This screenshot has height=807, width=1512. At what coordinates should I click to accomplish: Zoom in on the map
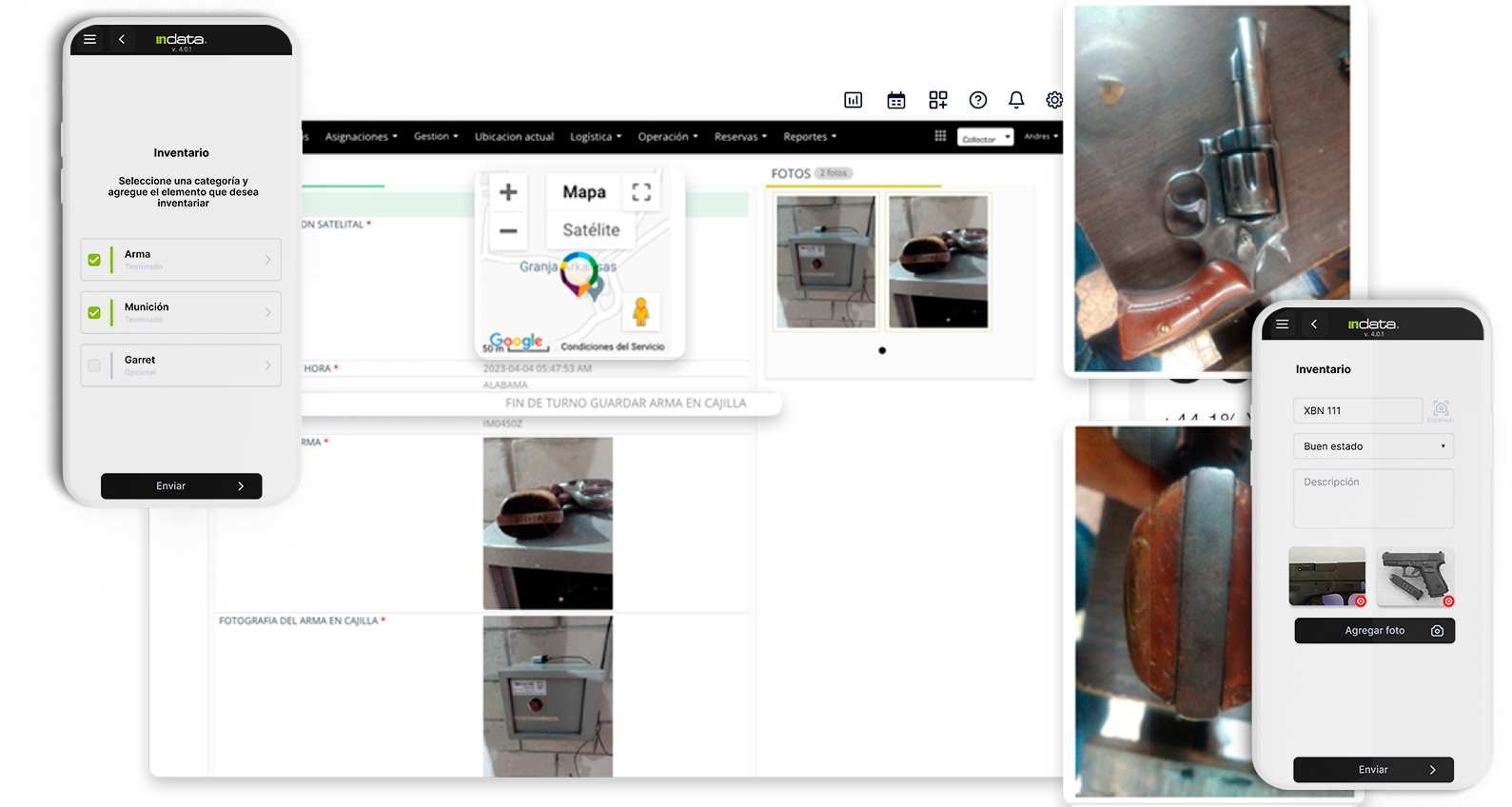[508, 192]
